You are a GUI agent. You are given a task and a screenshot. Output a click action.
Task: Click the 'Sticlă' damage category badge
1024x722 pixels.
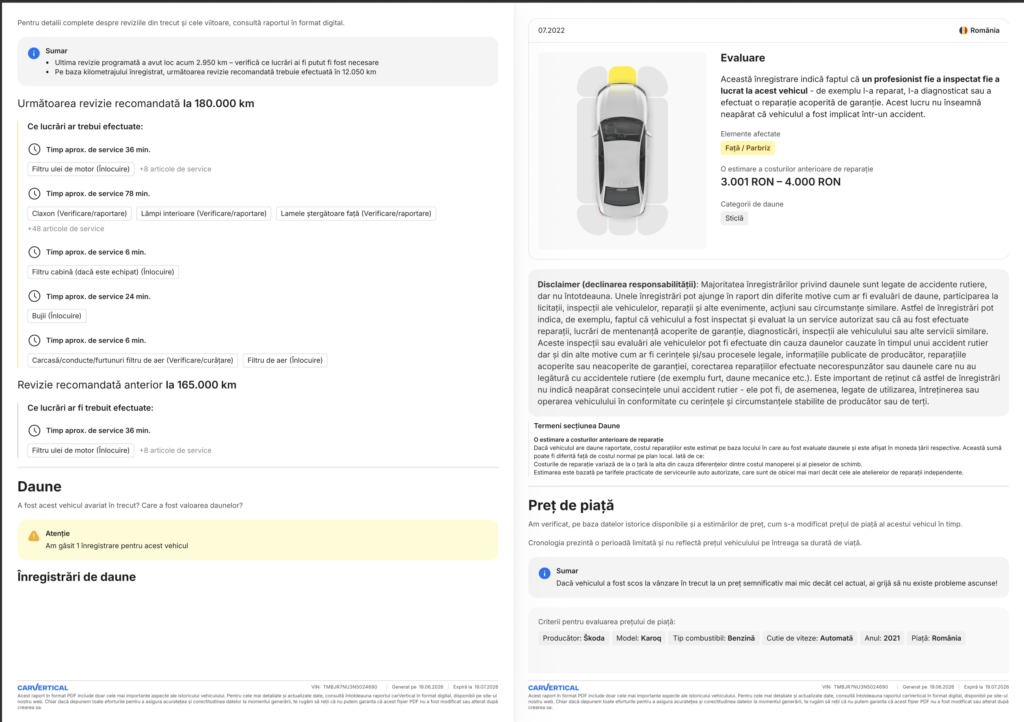tap(734, 219)
